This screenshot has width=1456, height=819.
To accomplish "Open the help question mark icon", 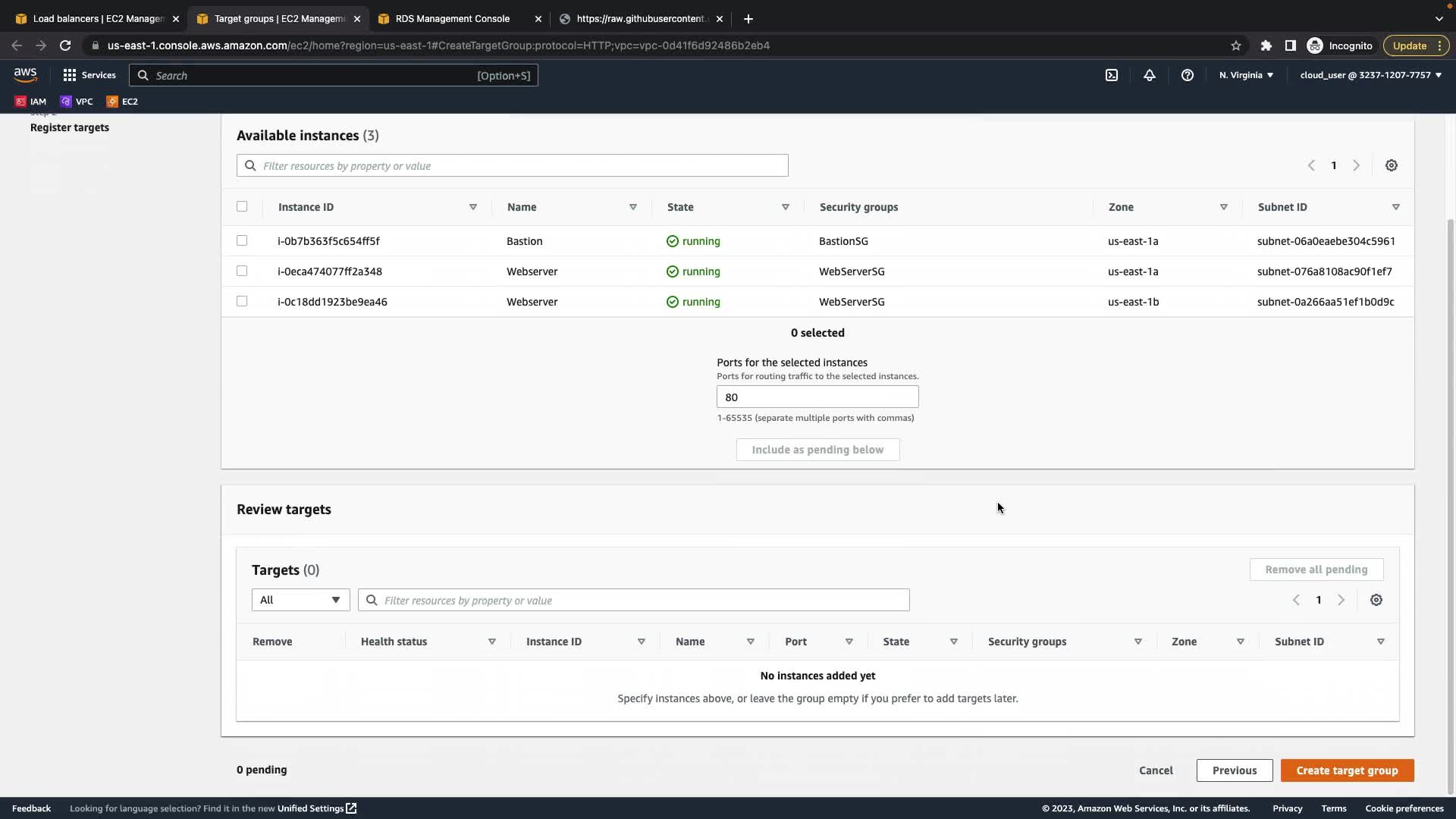I will (x=1188, y=75).
